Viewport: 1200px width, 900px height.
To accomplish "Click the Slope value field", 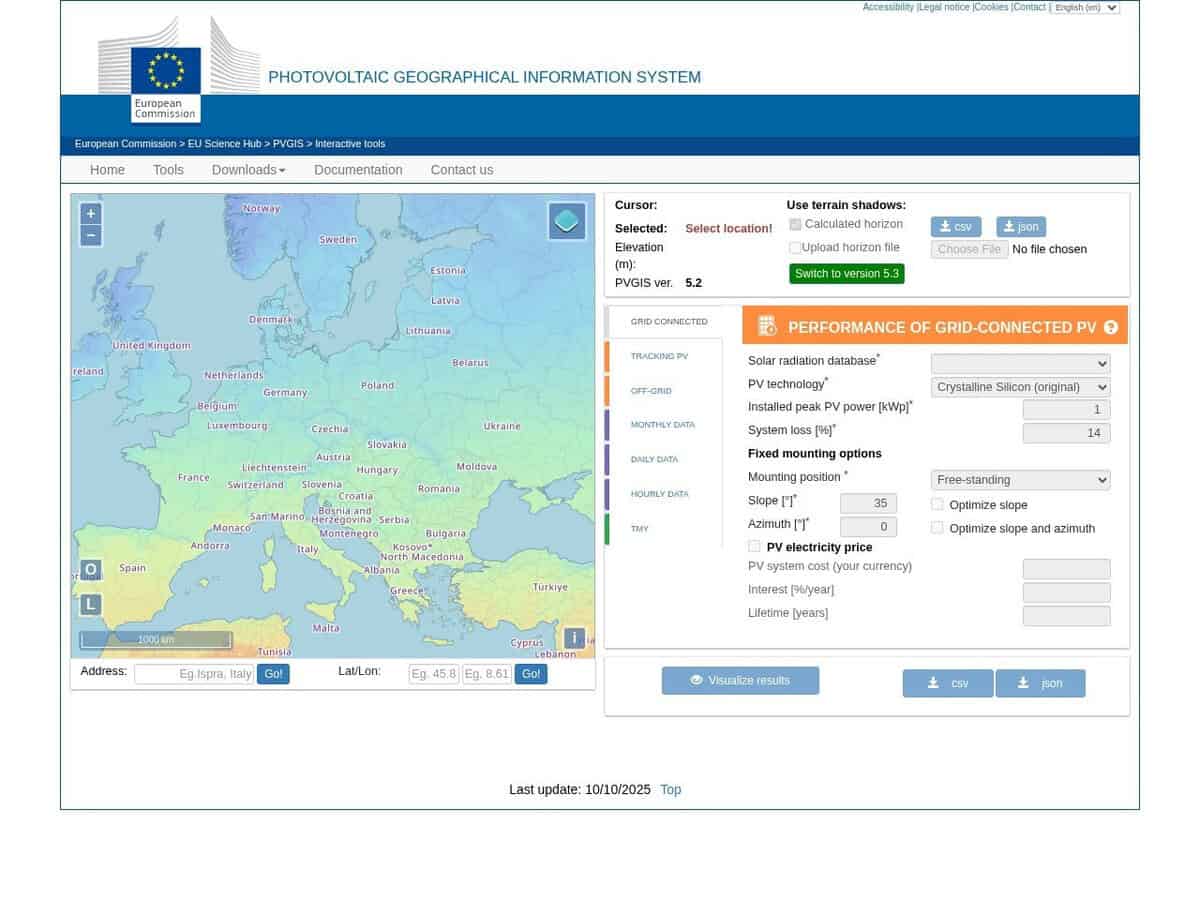I will [868, 504].
